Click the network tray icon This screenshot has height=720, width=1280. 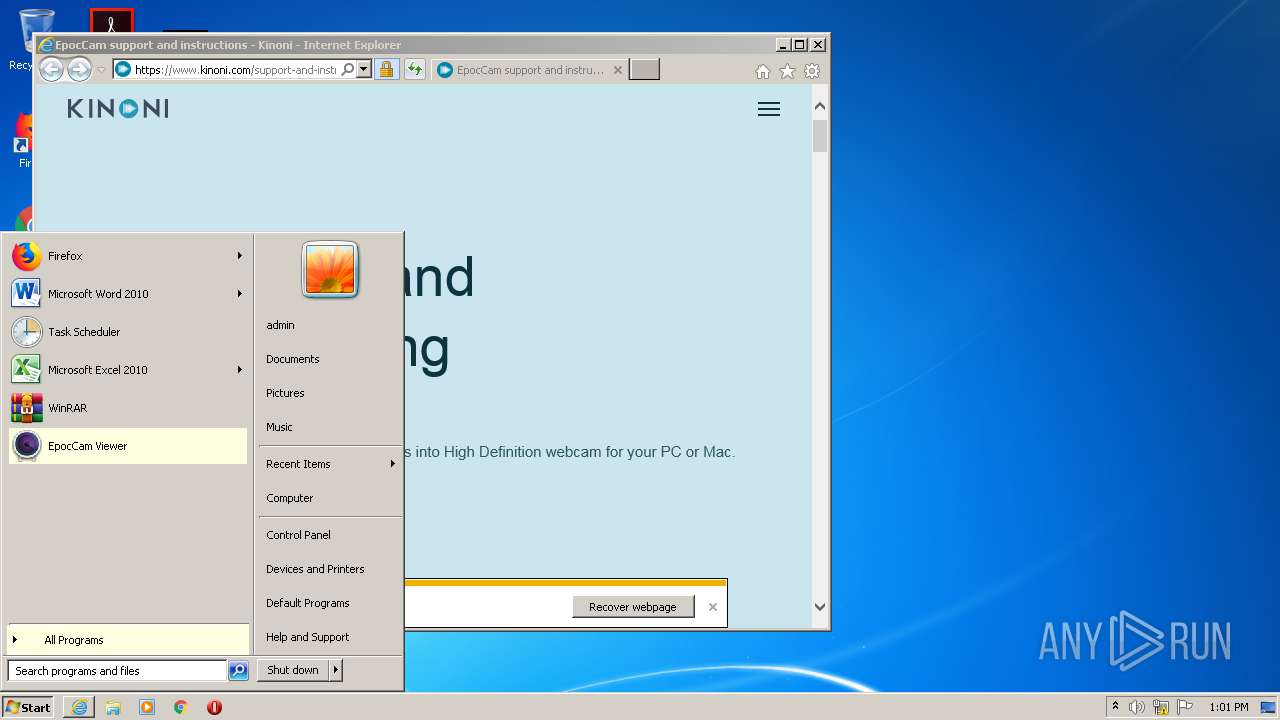tap(1161, 707)
